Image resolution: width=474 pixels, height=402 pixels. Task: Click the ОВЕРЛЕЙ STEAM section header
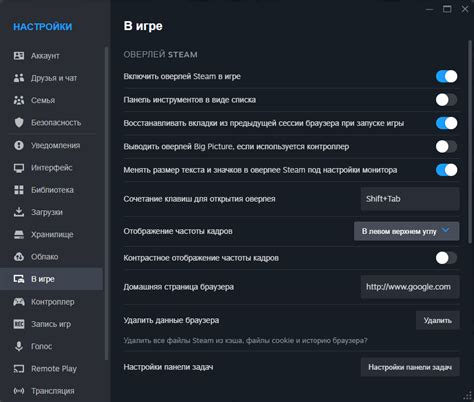[160, 54]
